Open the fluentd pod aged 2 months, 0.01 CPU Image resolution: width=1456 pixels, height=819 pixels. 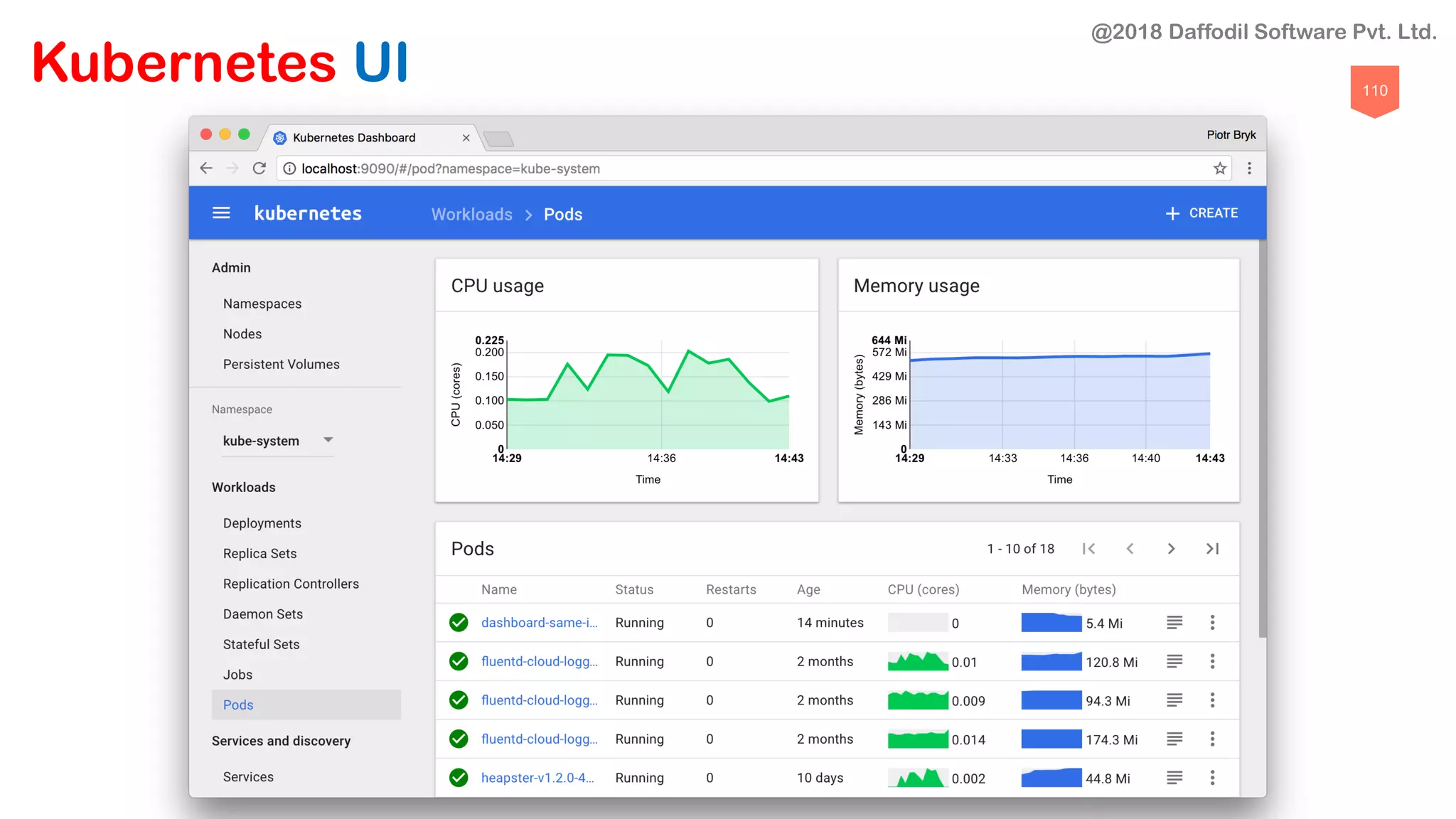pos(540,661)
